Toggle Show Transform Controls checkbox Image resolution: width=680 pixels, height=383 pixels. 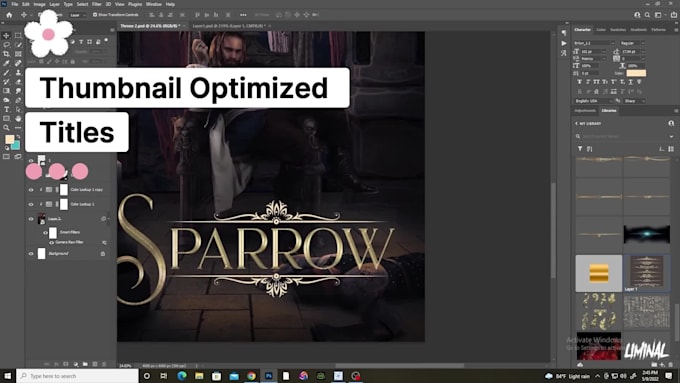[95, 15]
